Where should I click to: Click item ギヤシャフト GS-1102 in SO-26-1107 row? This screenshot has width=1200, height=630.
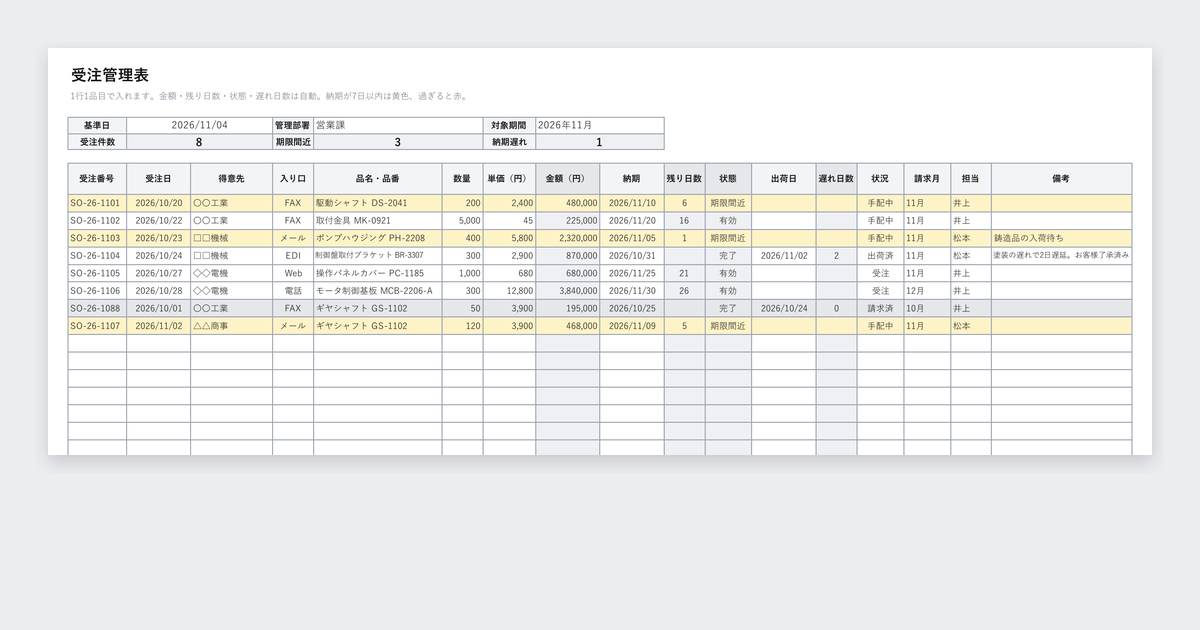click(378, 326)
